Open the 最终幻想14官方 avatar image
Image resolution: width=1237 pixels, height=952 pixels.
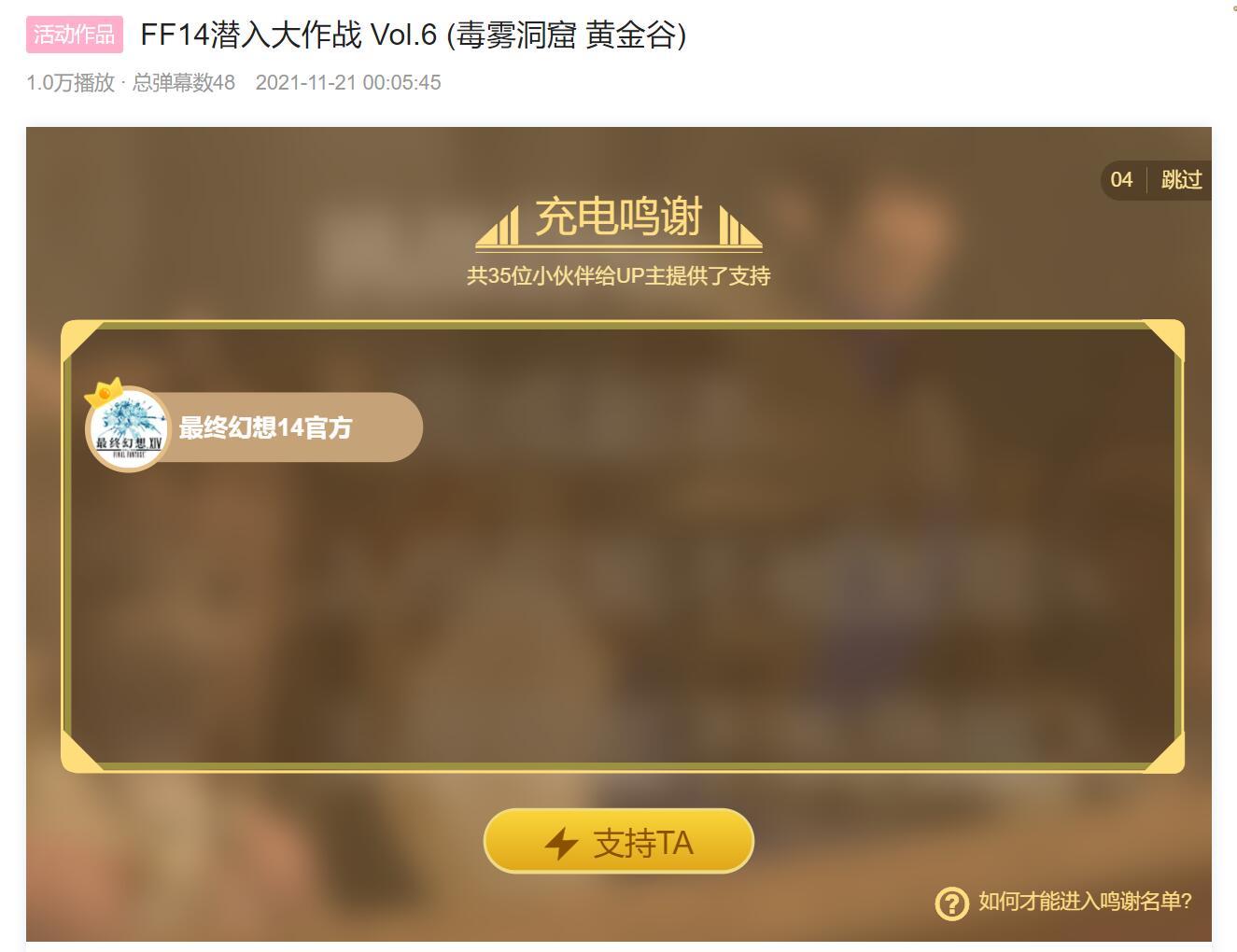pyautogui.click(x=129, y=428)
